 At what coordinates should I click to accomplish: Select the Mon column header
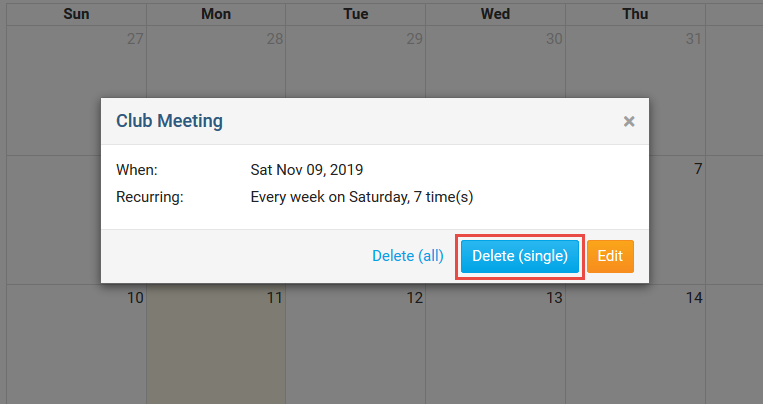(216, 14)
